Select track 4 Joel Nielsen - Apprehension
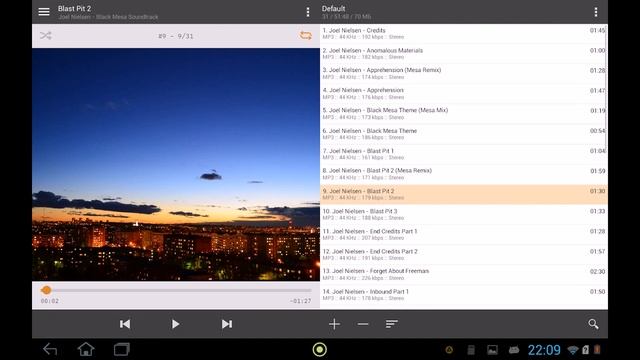The height and width of the screenshot is (360, 640). click(464, 93)
